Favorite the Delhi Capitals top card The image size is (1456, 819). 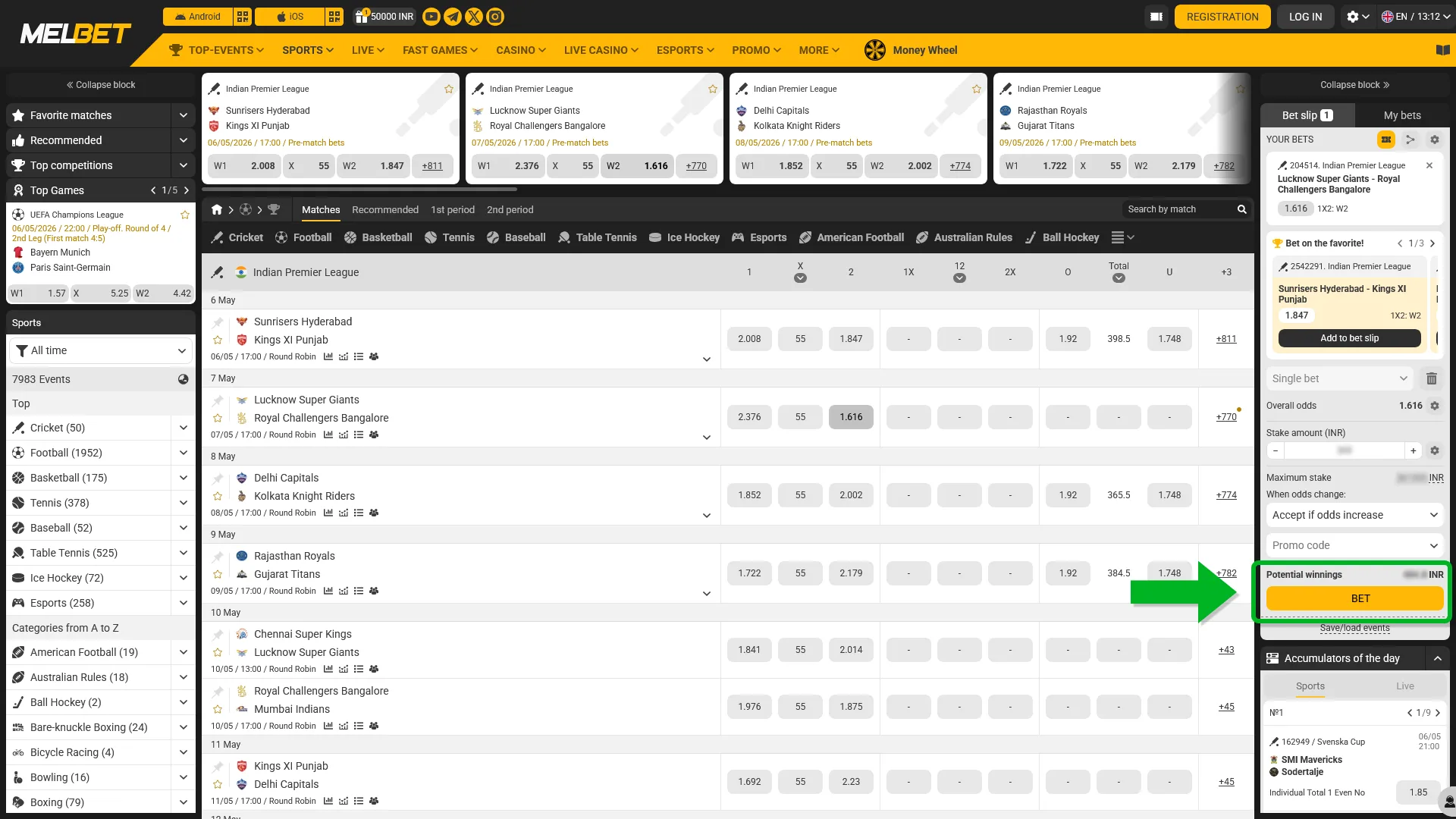click(977, 89)
